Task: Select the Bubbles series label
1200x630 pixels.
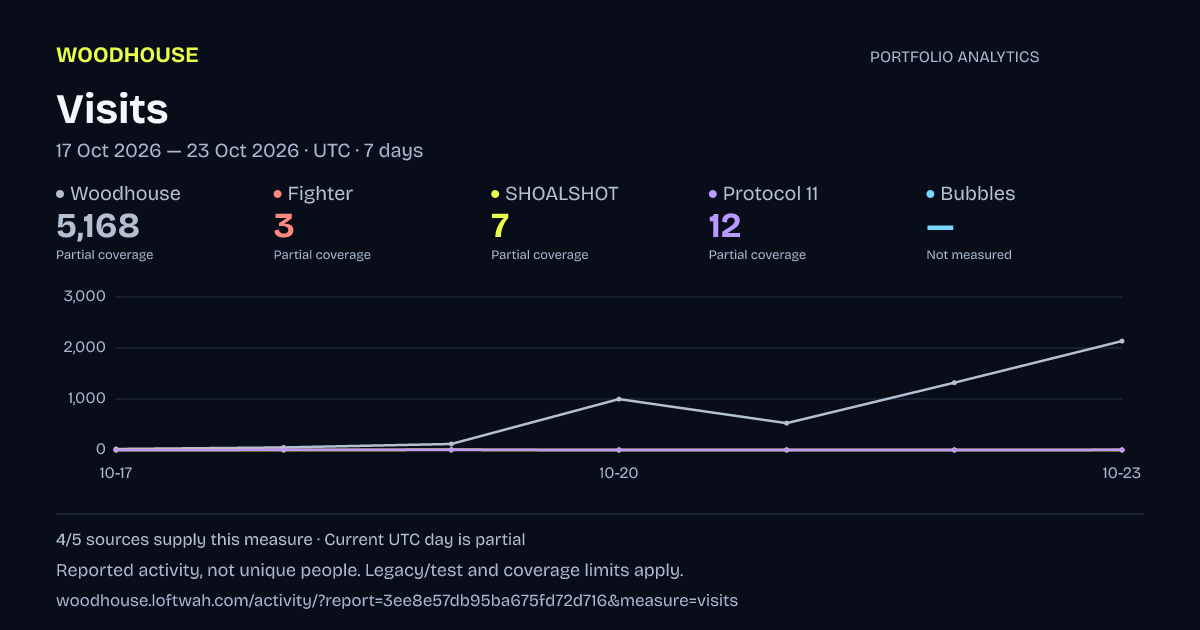Action: (978, 194)
